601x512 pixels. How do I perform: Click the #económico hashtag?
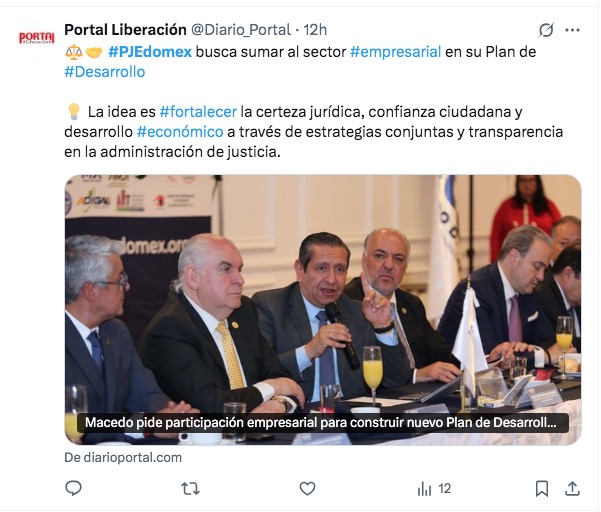[180, 132]
